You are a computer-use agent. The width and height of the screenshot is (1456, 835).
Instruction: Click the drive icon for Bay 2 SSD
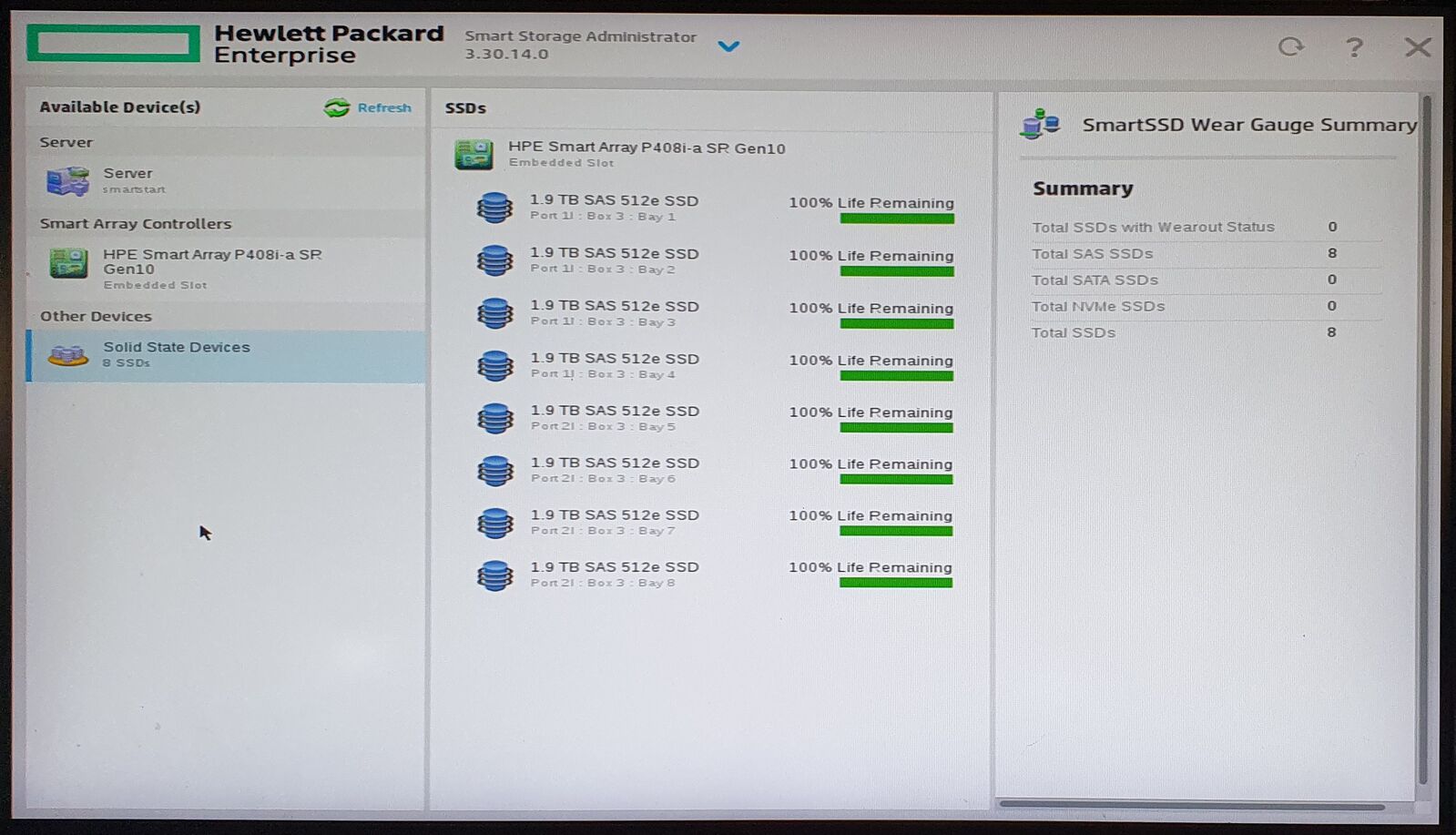coord(494,260)
